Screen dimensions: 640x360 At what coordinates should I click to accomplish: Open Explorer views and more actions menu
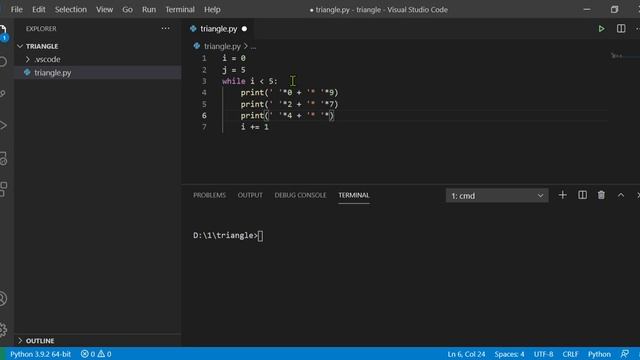click(165, 29)
